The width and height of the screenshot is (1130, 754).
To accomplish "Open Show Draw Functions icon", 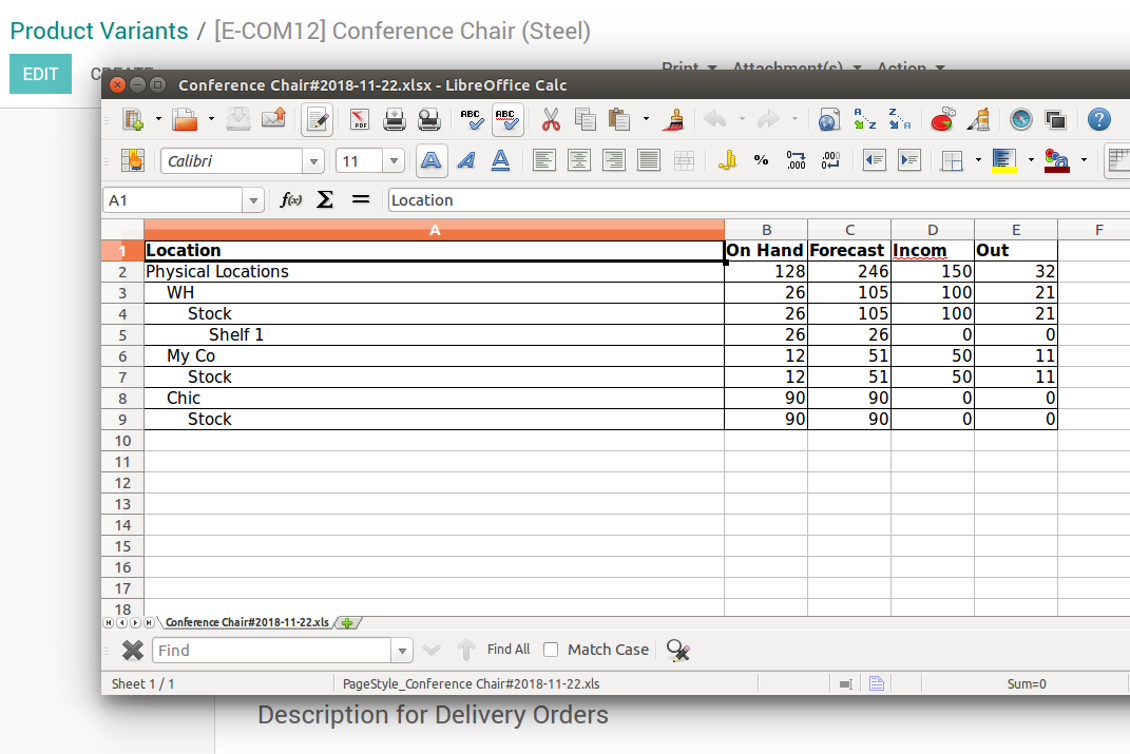I will pos(978,119).
